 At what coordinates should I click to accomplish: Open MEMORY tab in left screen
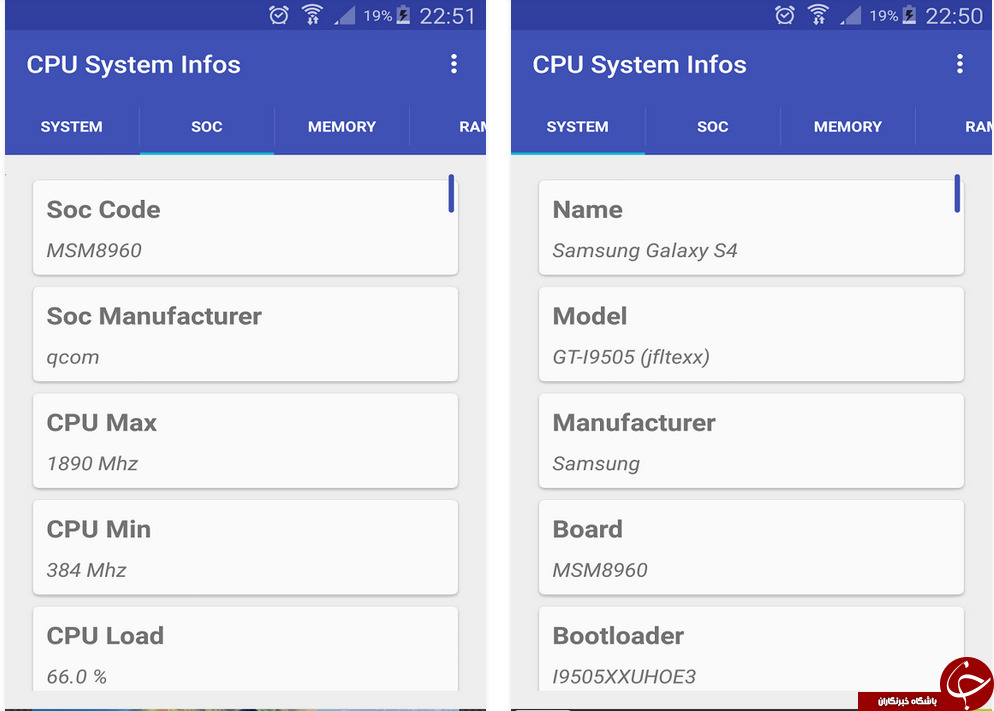342,127
